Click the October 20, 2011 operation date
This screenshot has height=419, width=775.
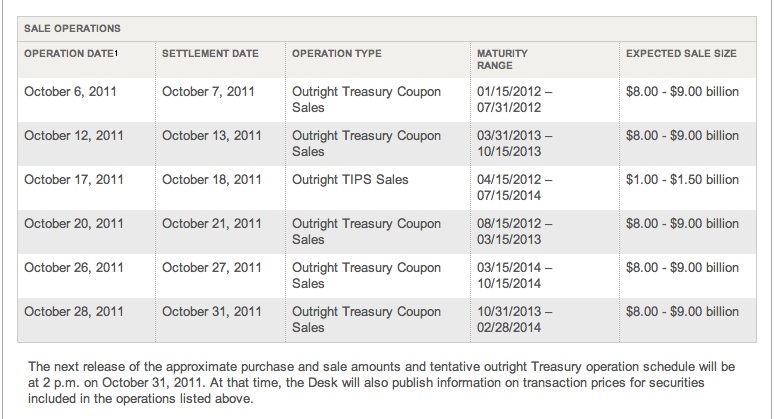click(x=74, y=224)
